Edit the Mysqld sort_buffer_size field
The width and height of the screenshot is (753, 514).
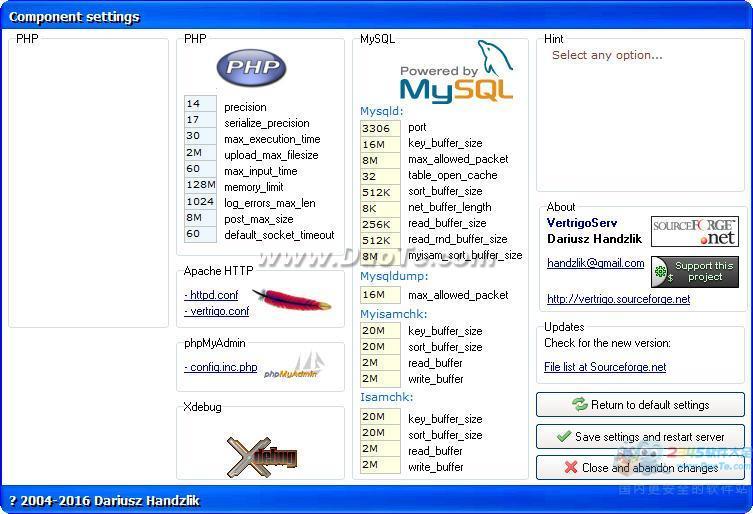click(380, 192)
